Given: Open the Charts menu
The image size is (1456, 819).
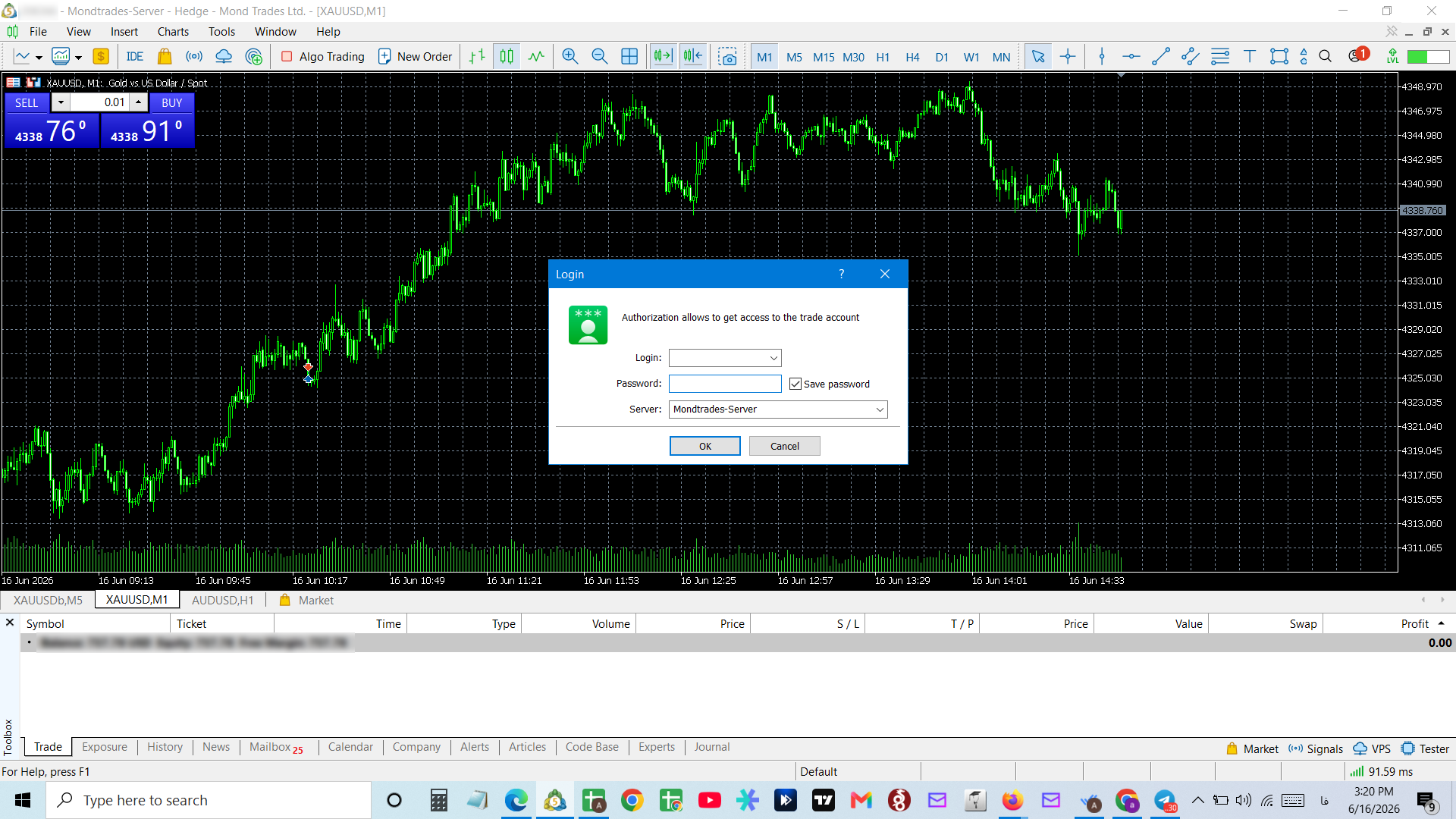Looking at the screenshot, I should pyautogui.click(x=173, y=32).
